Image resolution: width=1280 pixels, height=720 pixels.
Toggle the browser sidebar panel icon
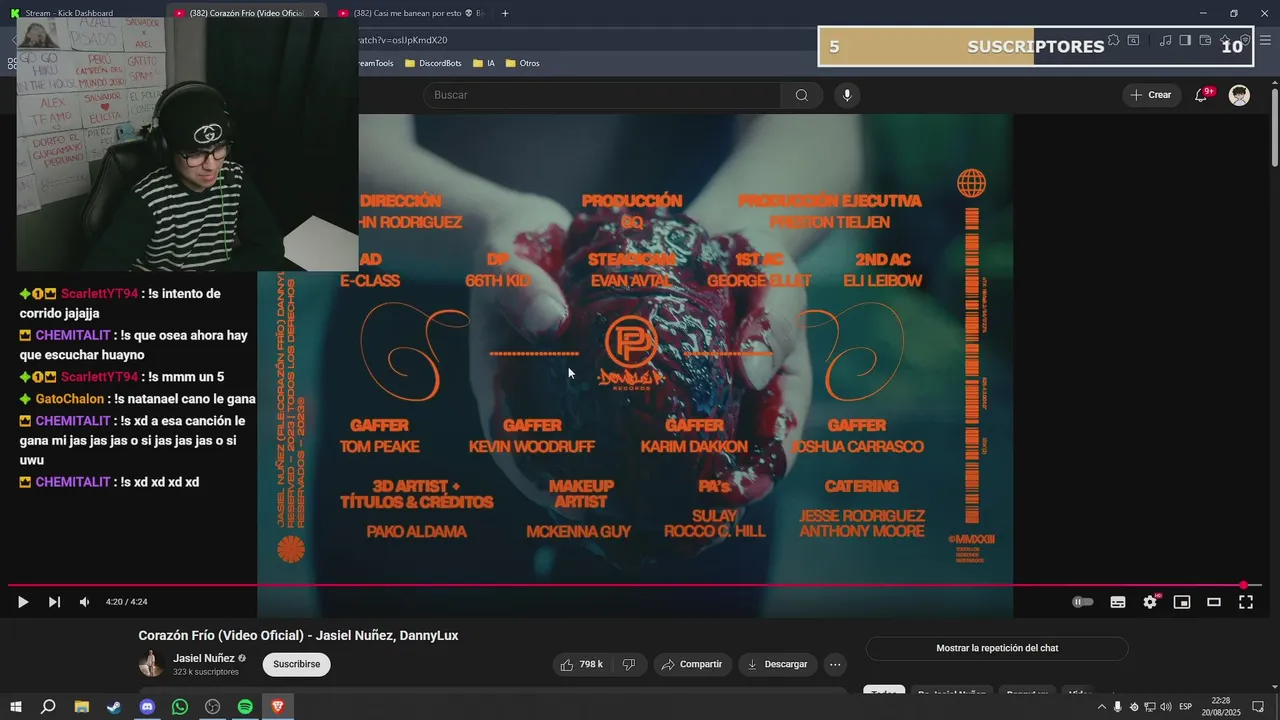coord(1185,40)
